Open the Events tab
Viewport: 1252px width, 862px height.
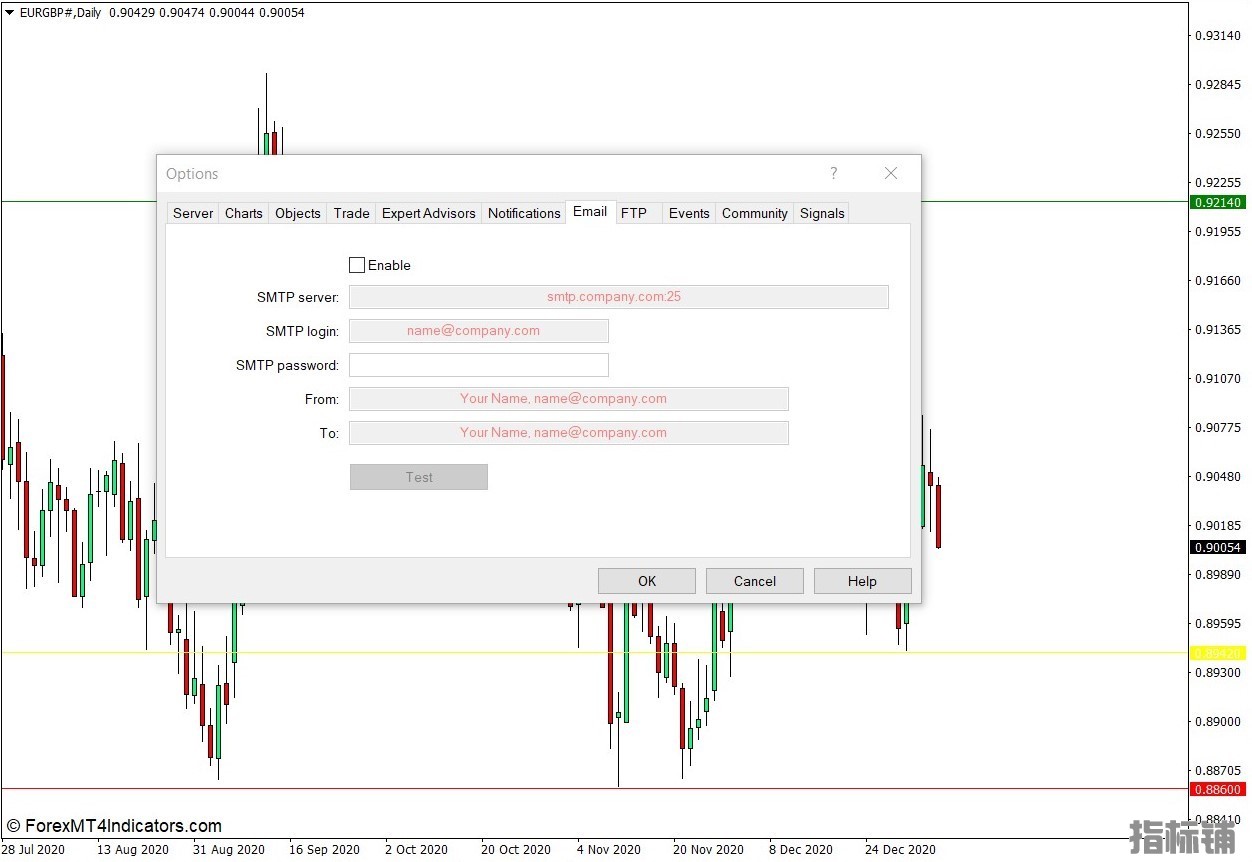click(689, 213)
